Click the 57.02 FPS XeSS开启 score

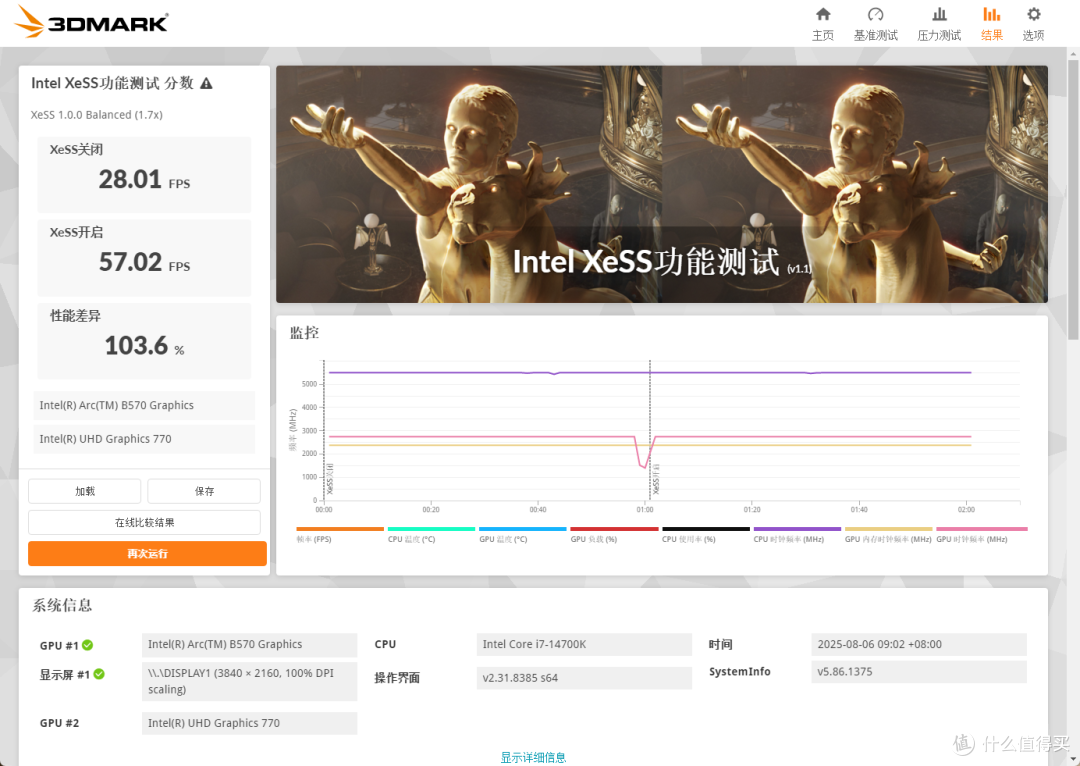[144, 262]
